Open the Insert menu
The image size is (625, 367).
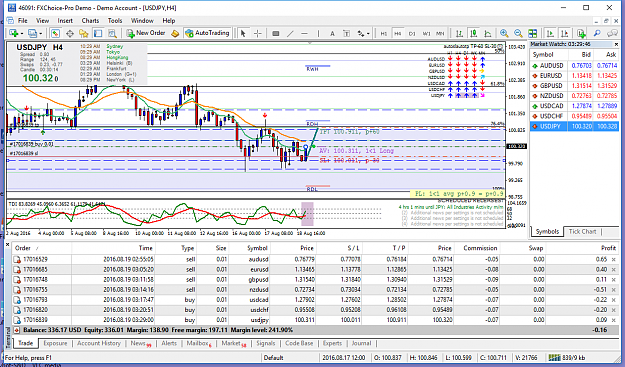coord(65,21)
